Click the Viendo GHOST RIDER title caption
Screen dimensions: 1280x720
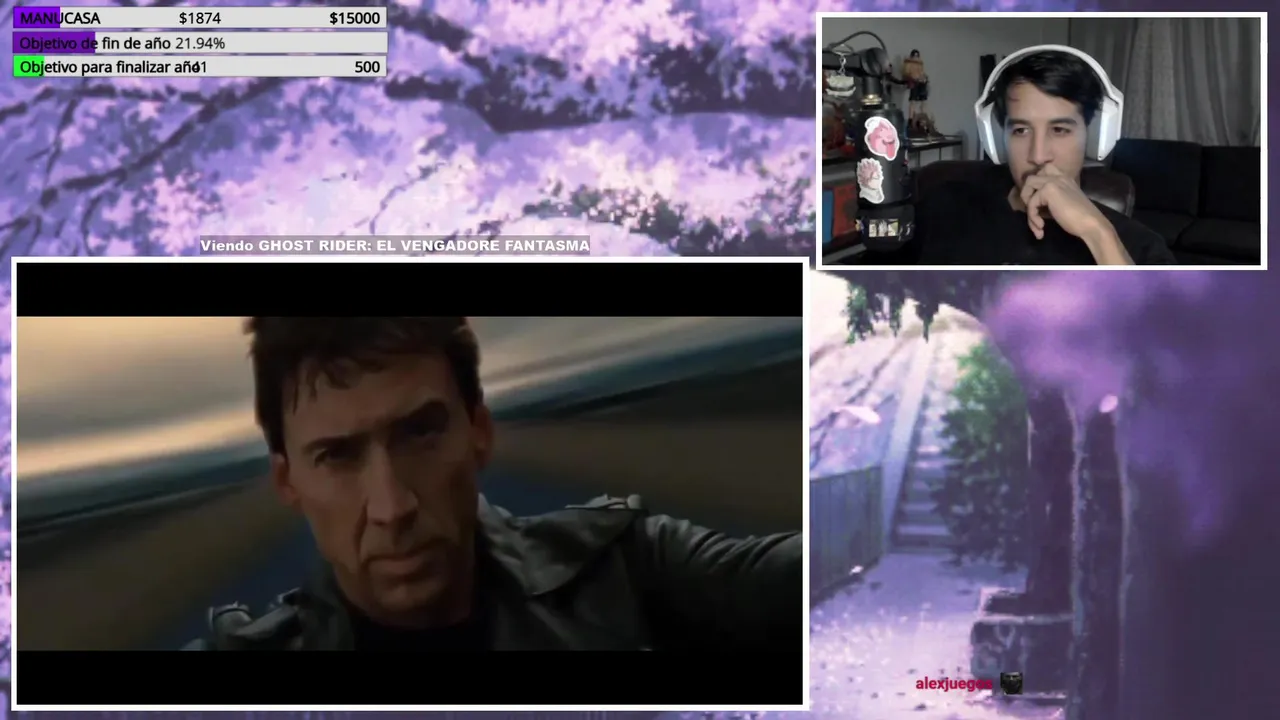(395, 245)
